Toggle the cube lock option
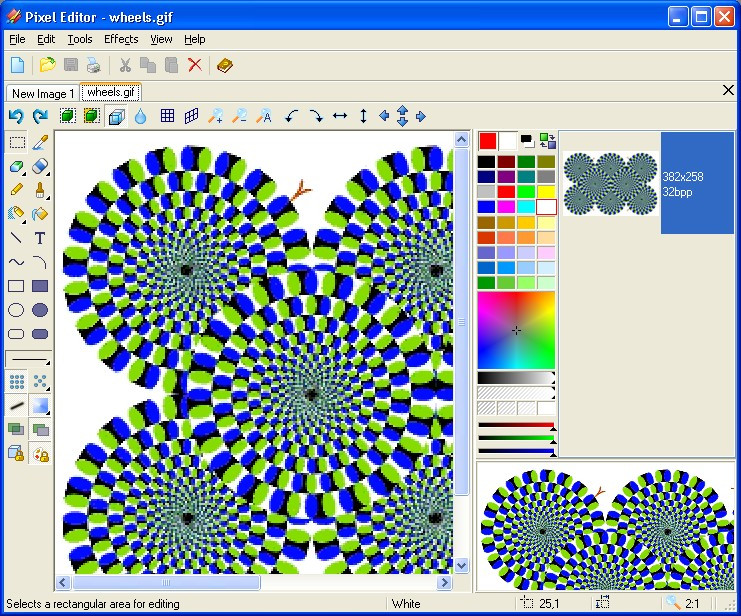Image resolution: width=741 pixels, height=616 pixels. point(17,453)
